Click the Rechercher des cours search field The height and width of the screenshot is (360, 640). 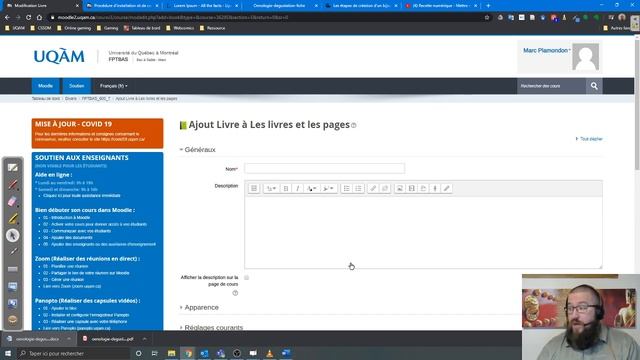point(551,86)
